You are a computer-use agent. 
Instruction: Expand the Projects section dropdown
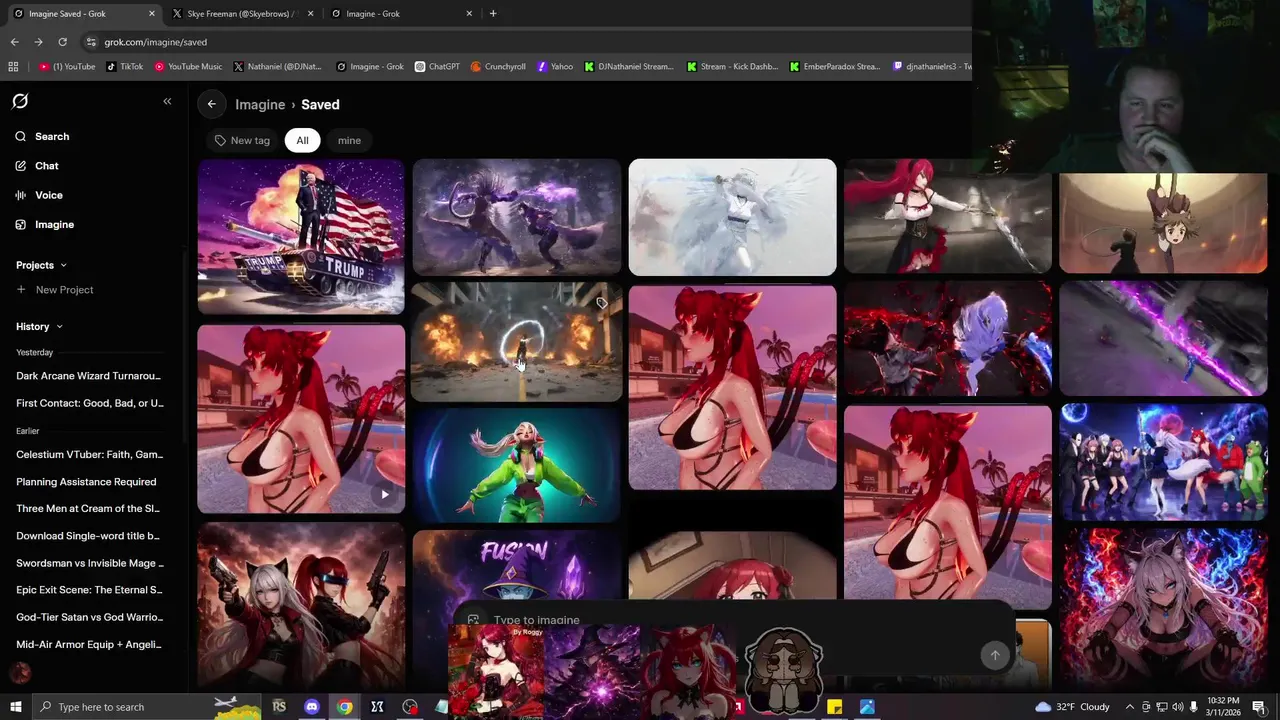point(41,265)
